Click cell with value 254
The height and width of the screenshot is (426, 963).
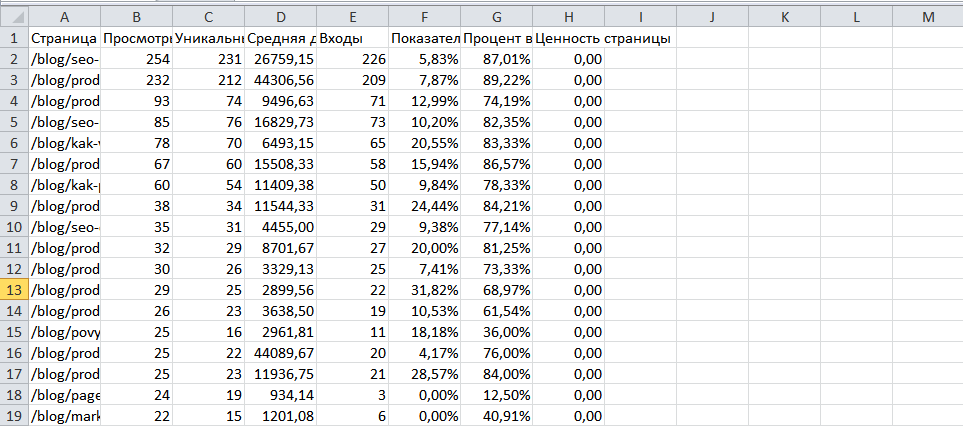[137, 59]
